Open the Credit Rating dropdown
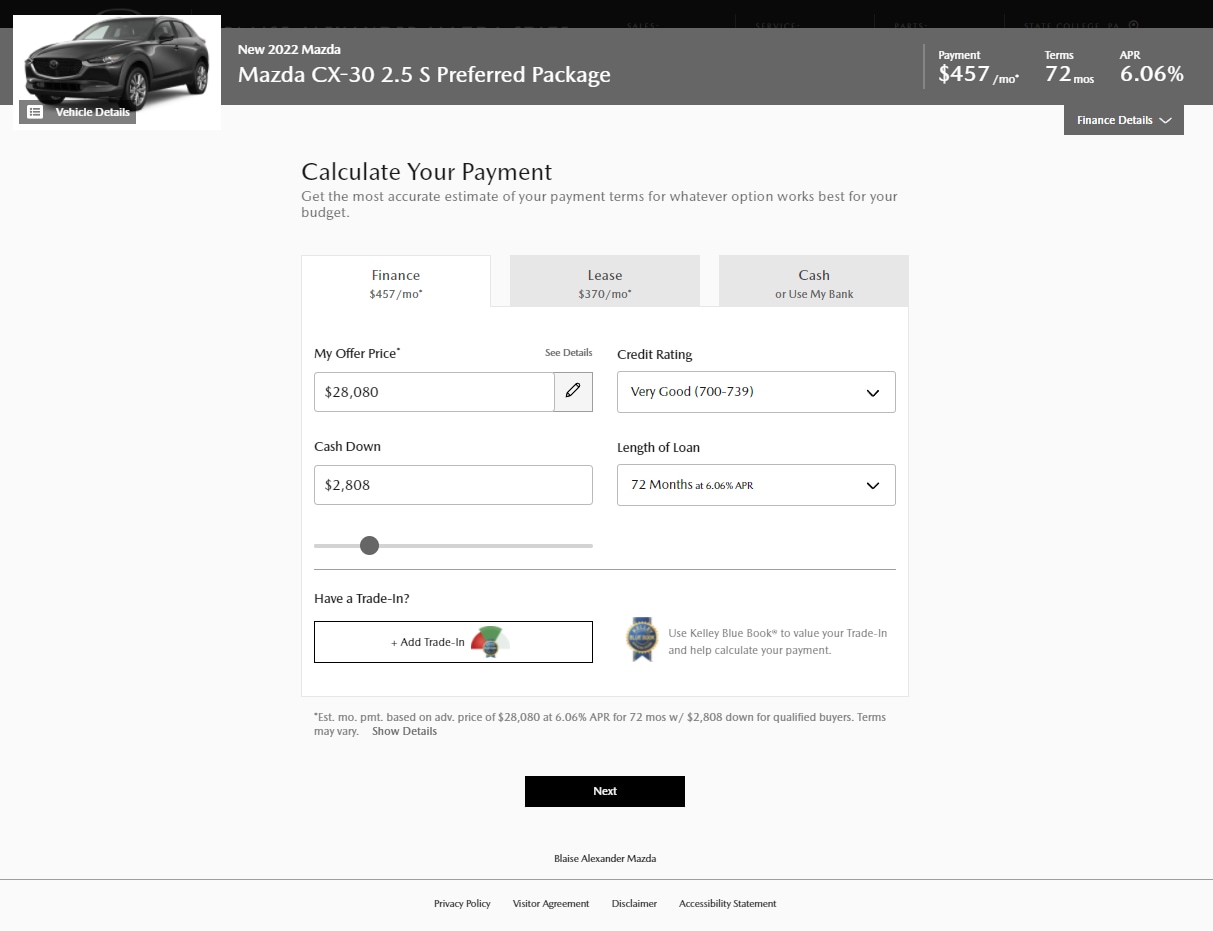1213x931 pixels. 756,392
